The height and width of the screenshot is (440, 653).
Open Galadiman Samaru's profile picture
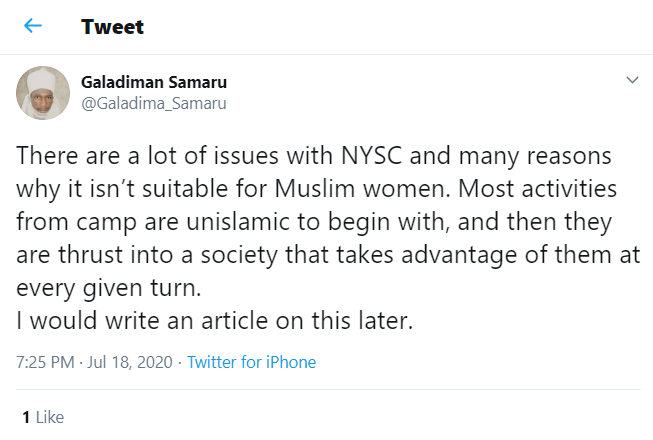click(x=42, y=95)
